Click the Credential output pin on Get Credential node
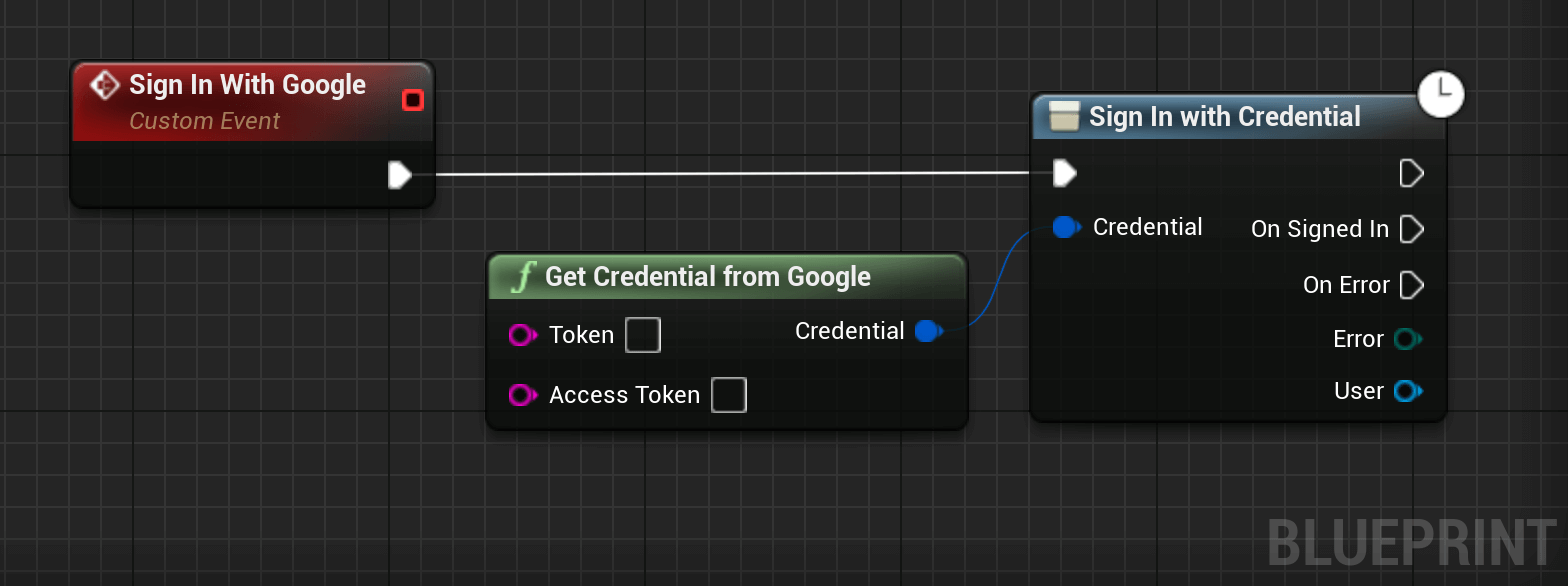 [x=929, y=331]
